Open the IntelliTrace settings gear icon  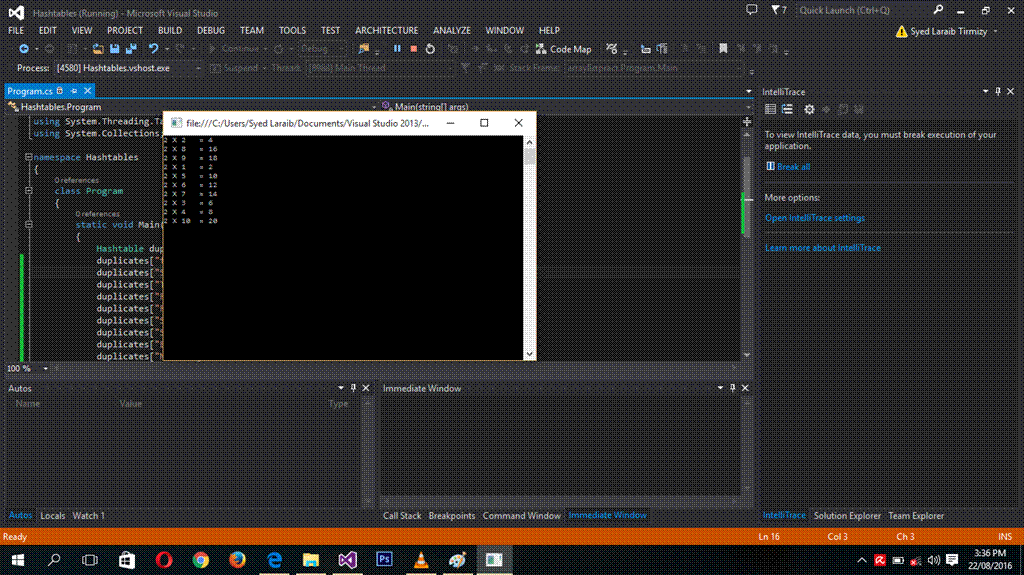pyautogui.click(x=809, y=109)
